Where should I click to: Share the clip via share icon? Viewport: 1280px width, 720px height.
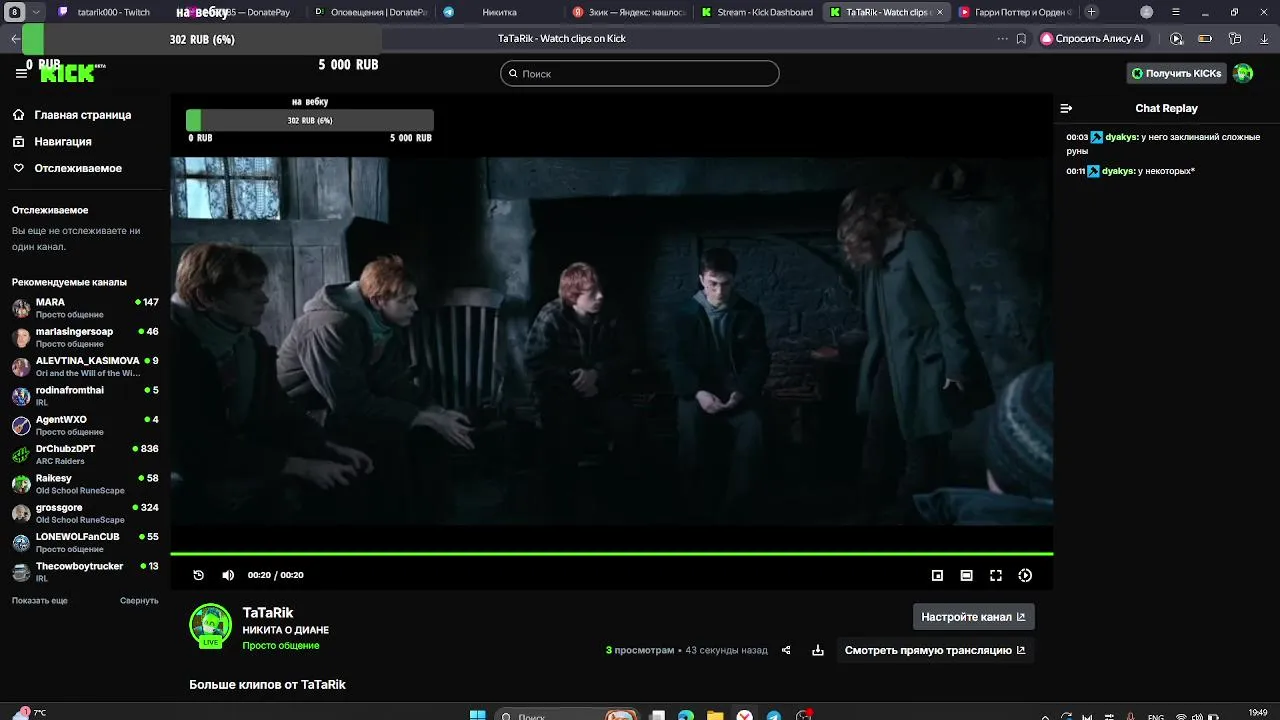point(786,650)
